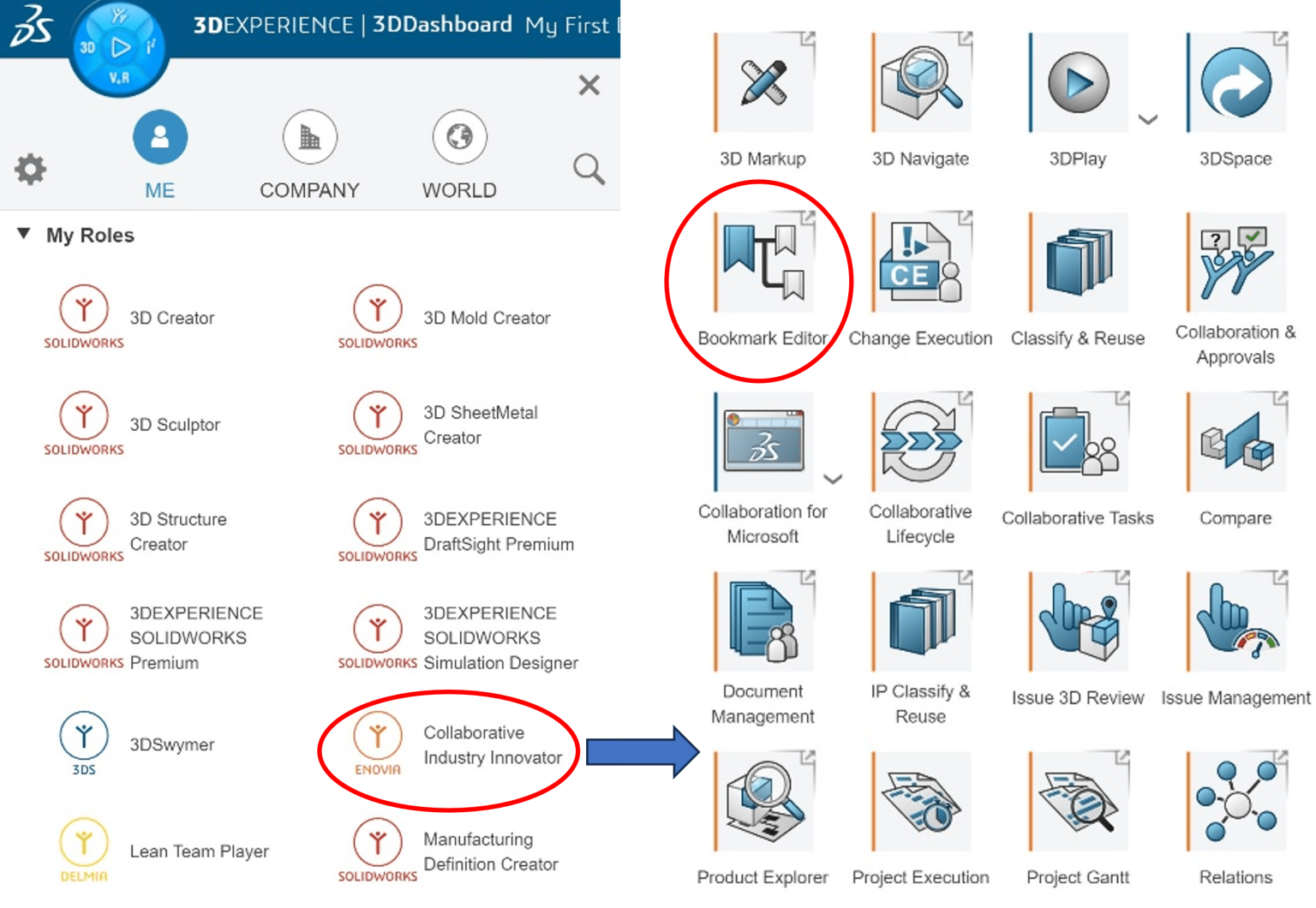Launch the 3D Markup app
The width and height of the screenshot is (1316, 908).
[x=763, y=83]
